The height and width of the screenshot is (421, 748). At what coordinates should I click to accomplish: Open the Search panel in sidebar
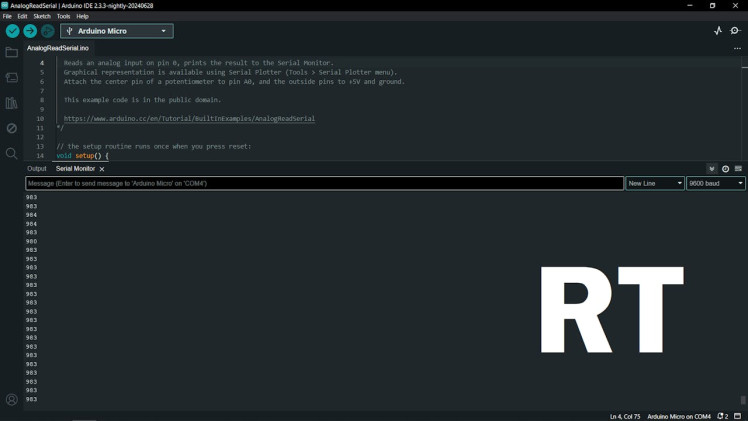point(11,154)
